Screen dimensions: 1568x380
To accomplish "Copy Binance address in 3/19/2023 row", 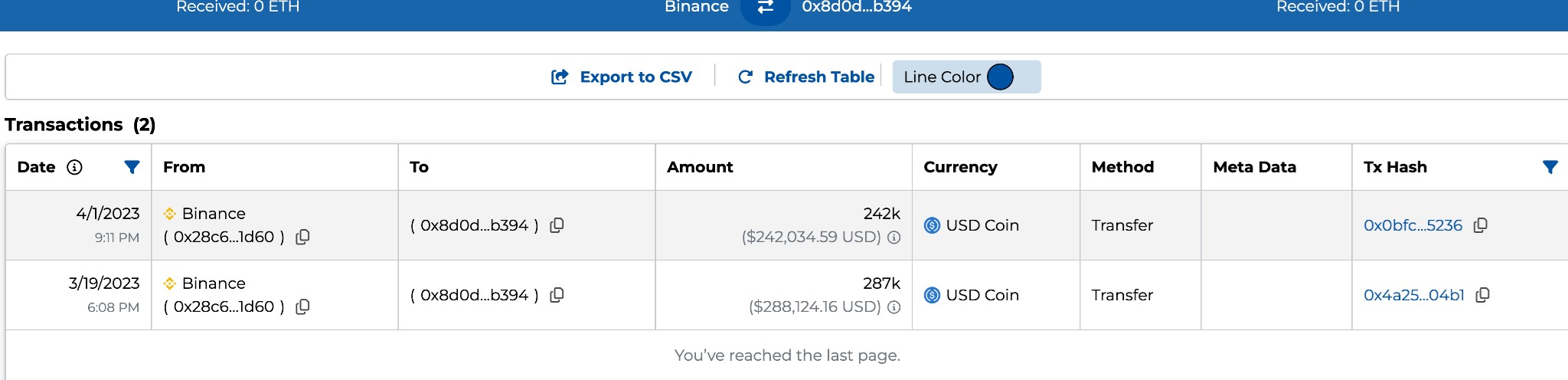I will coord(303,306).
